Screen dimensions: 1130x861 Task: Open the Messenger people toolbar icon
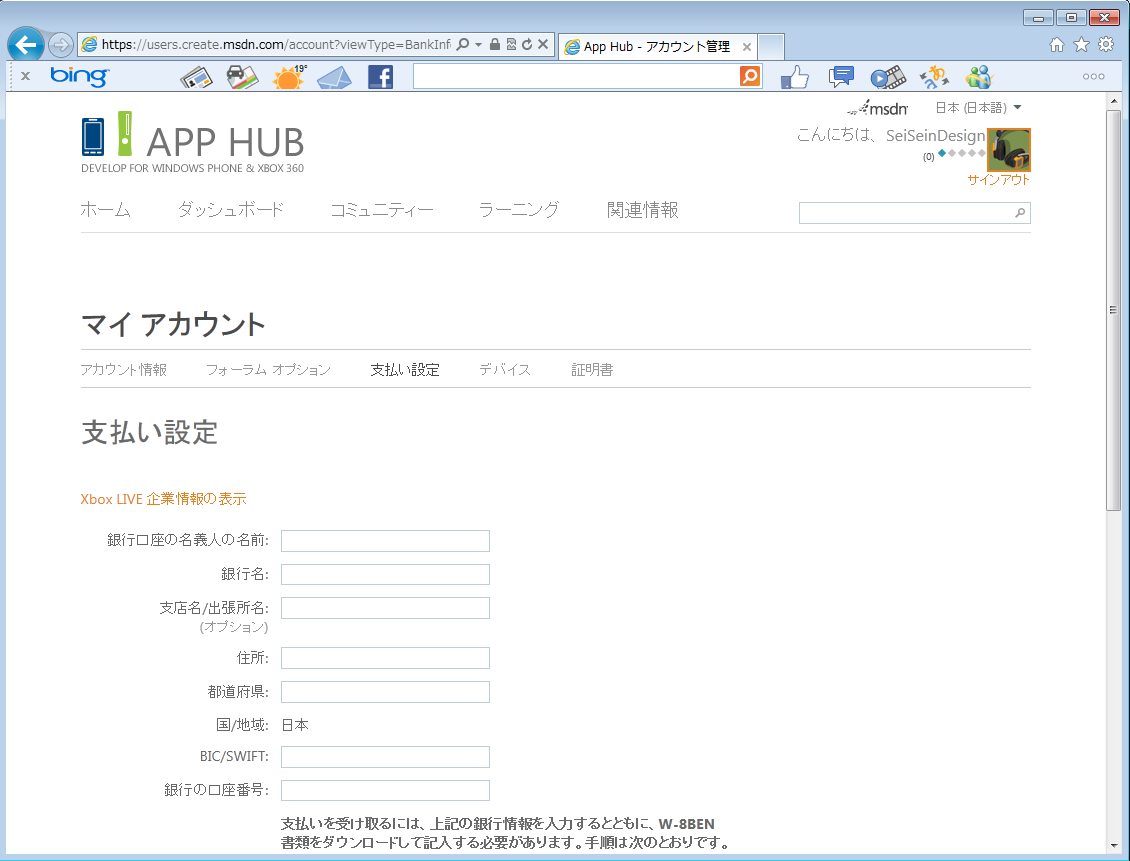980,76
